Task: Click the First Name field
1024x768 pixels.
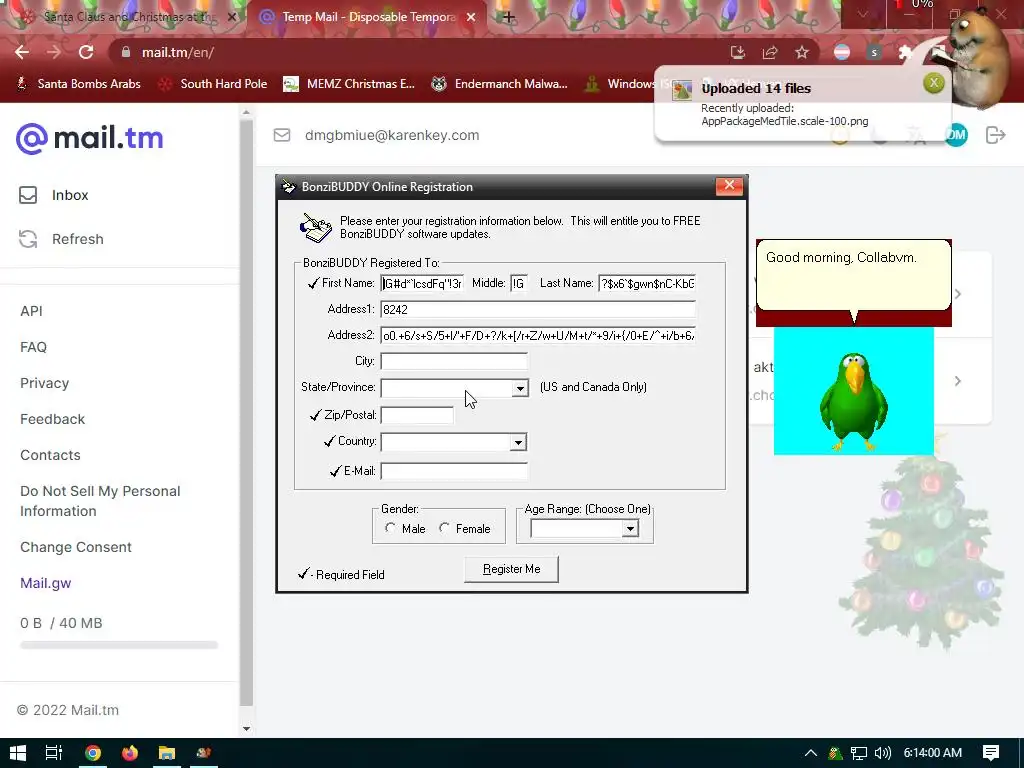Action: (x=422, y=283)
